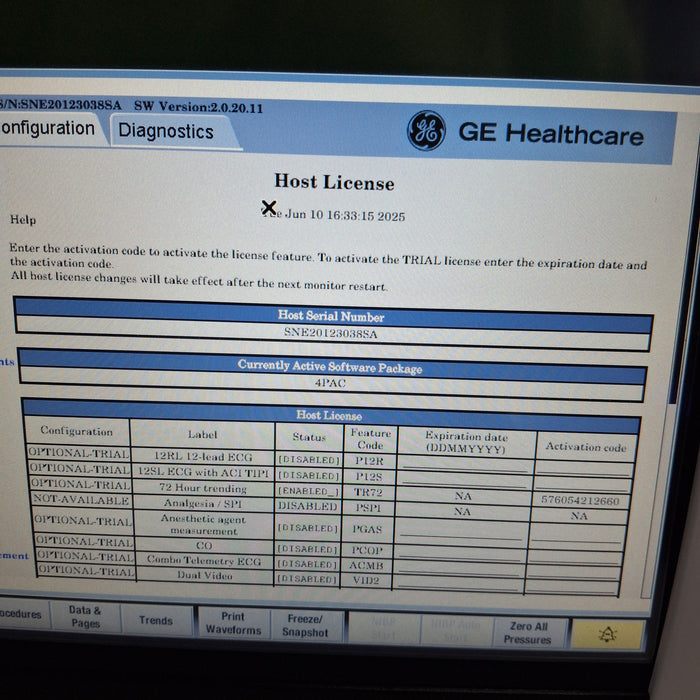Image resolution: width=700 pixels, height=700 pixels.
Task: Select the feature code TR72
Action: pyautogui.click(x=368, y=492)
